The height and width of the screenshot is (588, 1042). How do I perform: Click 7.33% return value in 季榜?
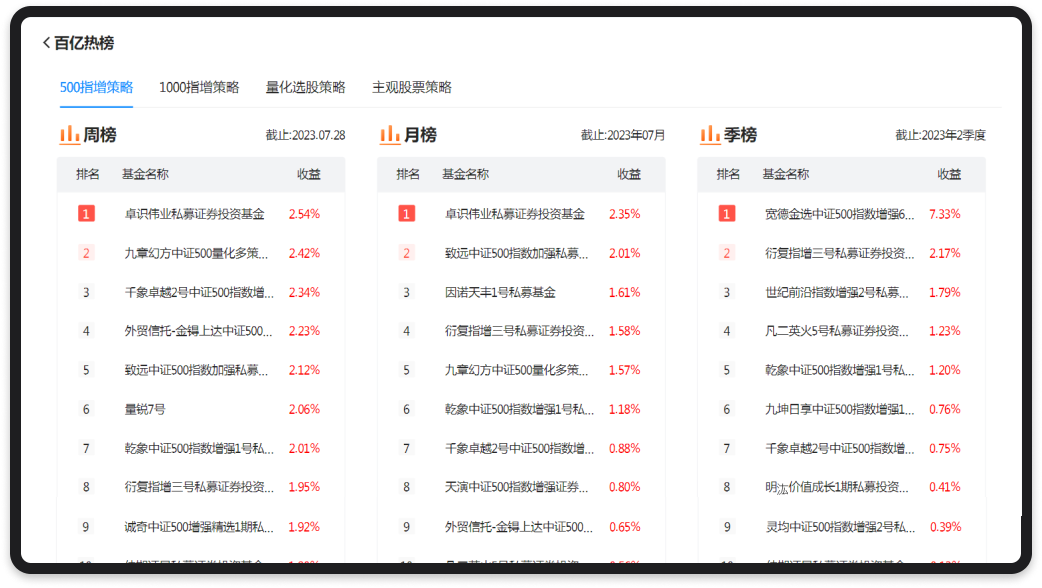click(x=944, y=214)
